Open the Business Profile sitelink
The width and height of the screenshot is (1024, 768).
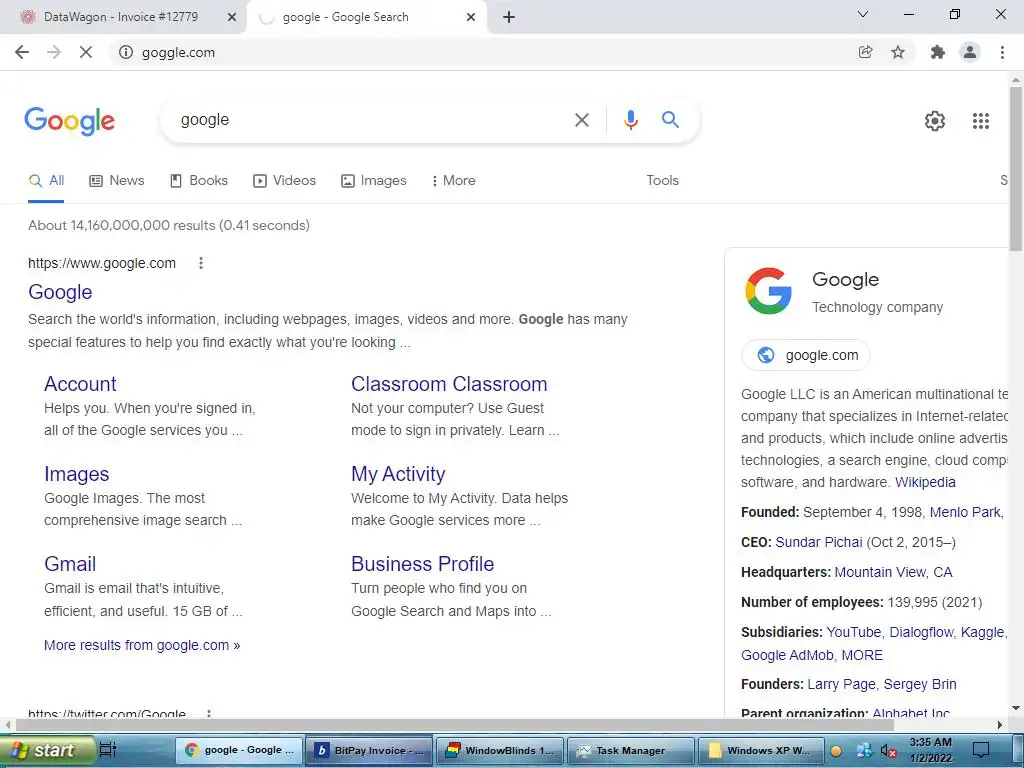click(x=423, y=564)
